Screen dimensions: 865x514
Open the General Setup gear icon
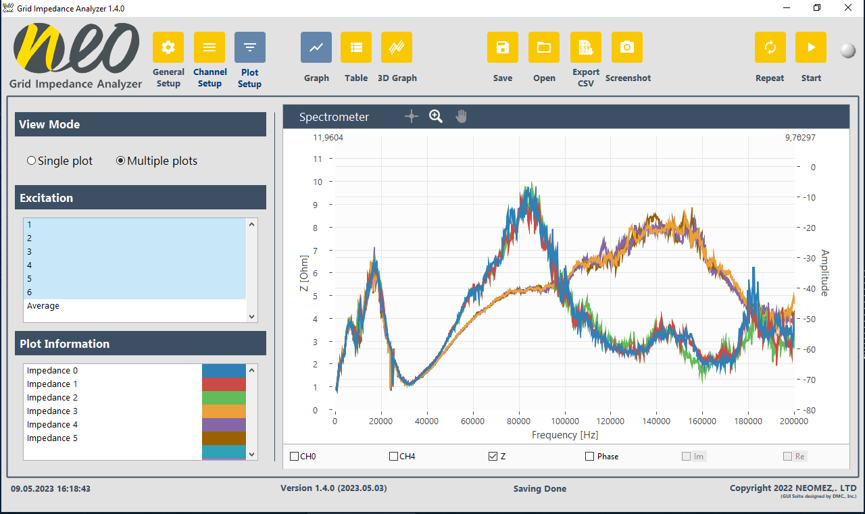pyautogui.click(x=168, y=48)
